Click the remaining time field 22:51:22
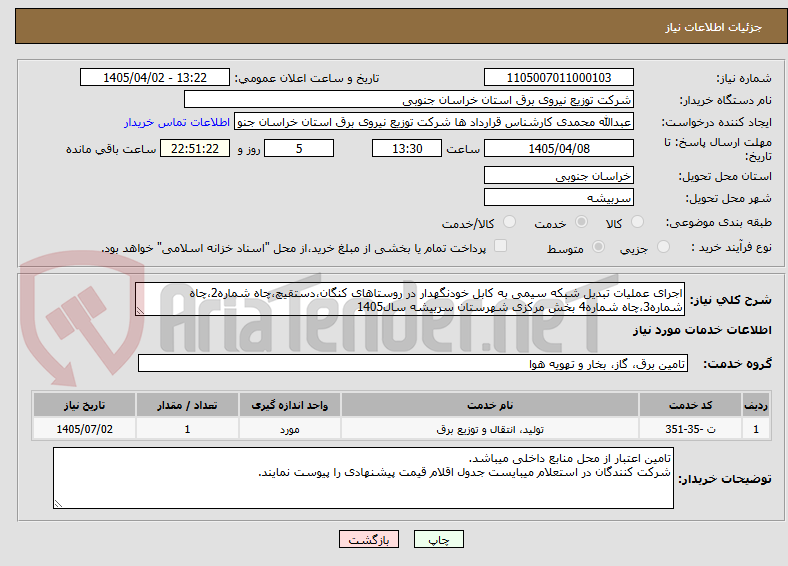Image resolution: width=788 pixels, height=566 pixels. (195, 148)
